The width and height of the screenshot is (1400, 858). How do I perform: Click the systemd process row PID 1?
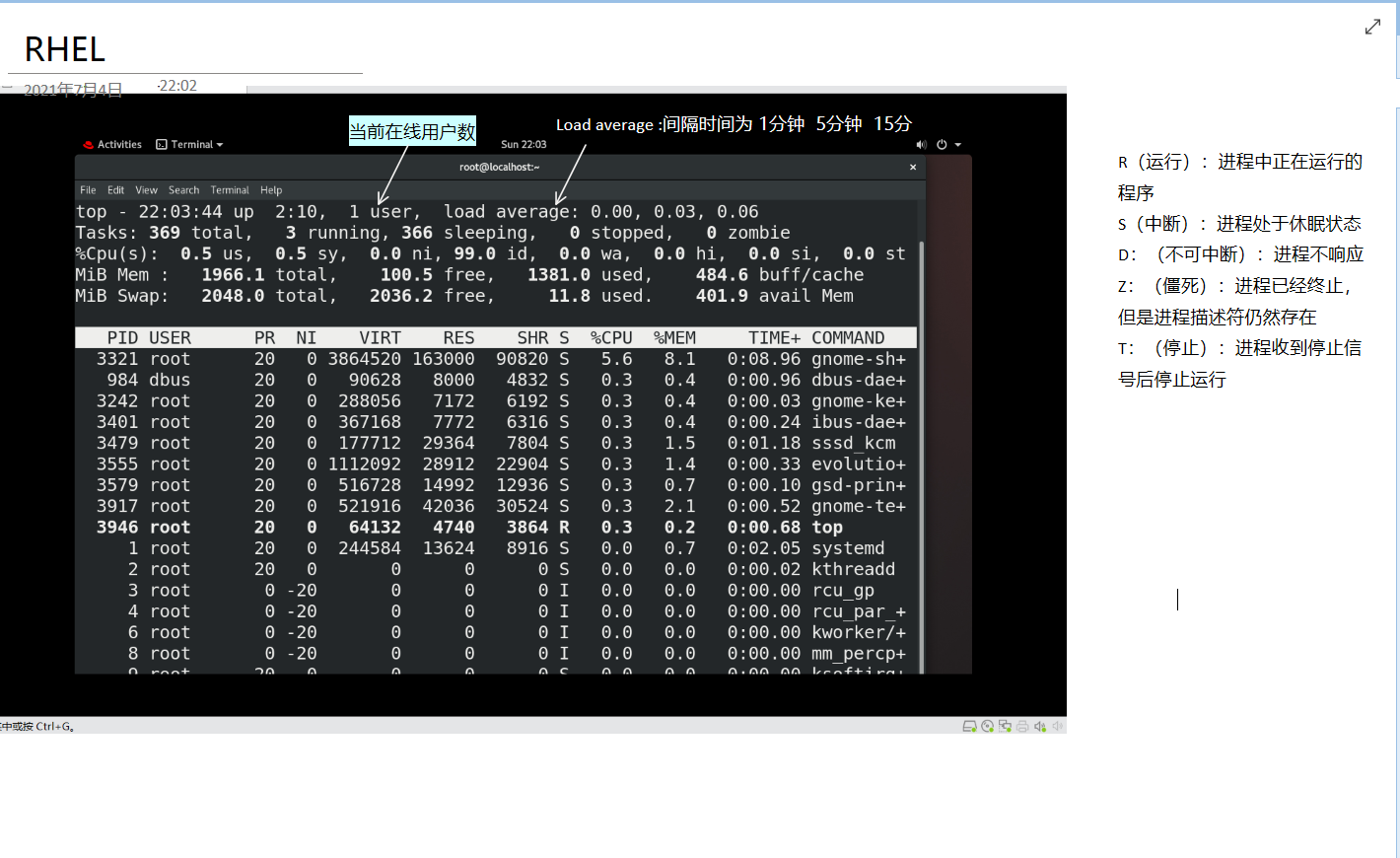[496, 548]
